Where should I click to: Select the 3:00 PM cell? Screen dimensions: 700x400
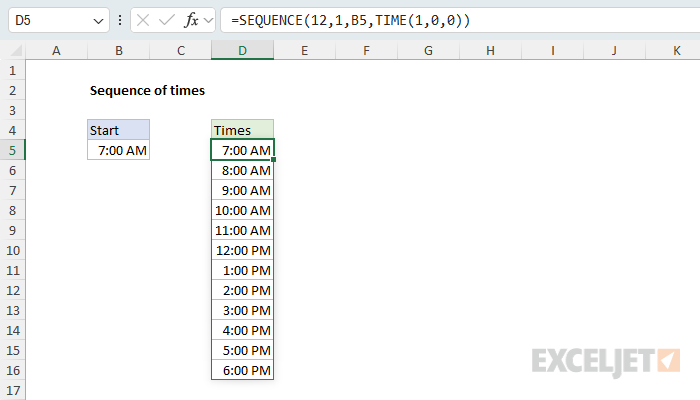[242, 311]
